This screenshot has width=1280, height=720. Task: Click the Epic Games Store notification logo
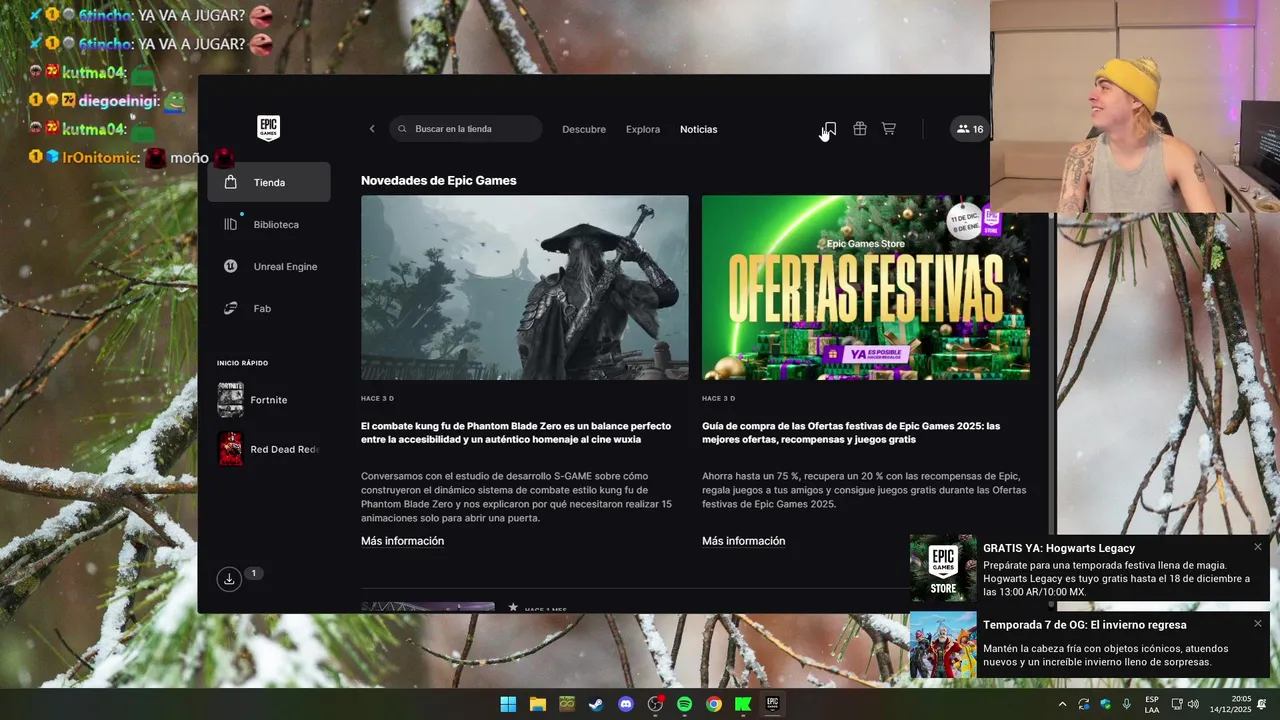[x=943, y=569]
